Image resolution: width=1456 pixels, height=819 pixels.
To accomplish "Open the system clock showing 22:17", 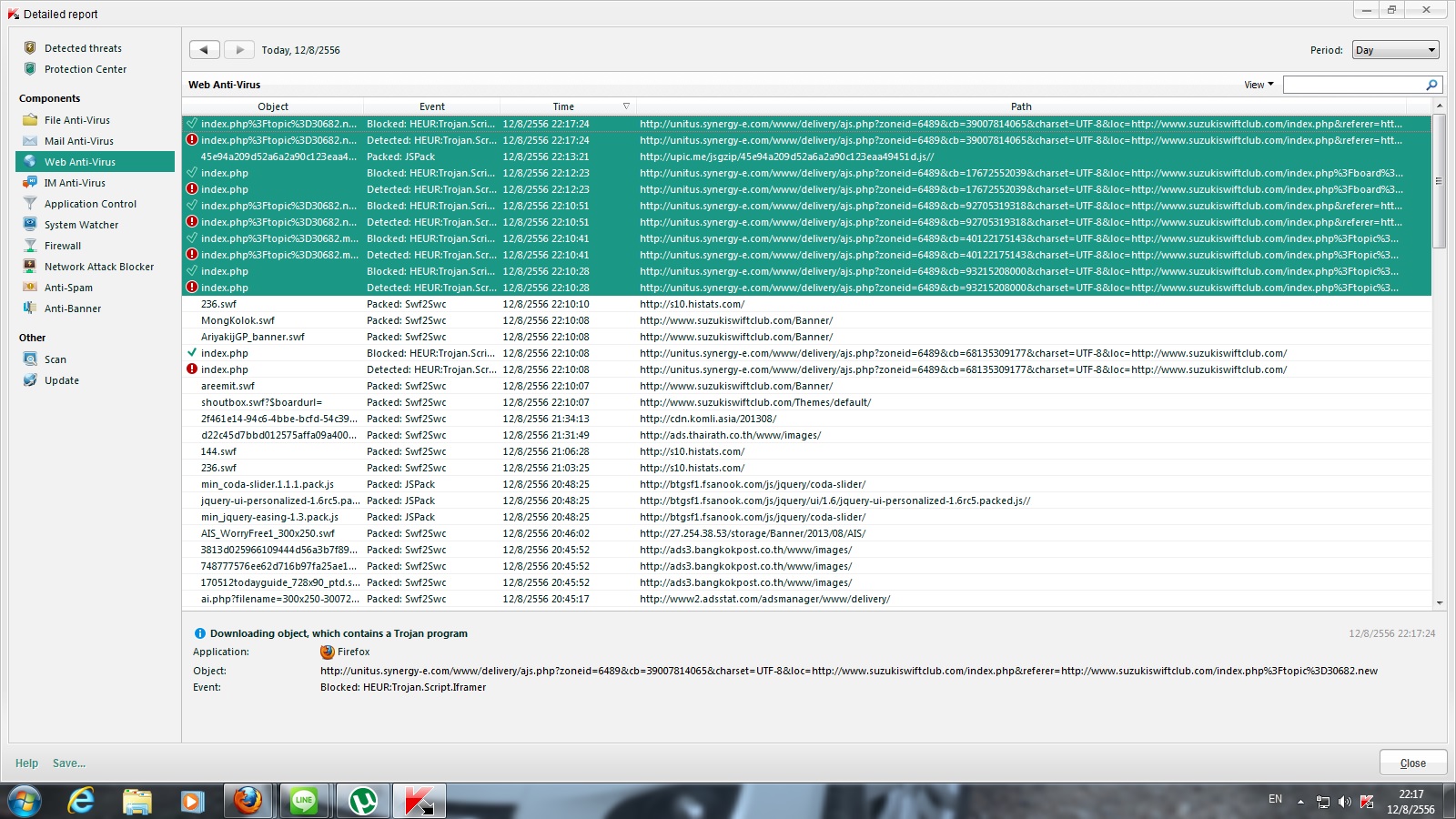I will [1410, 802].
